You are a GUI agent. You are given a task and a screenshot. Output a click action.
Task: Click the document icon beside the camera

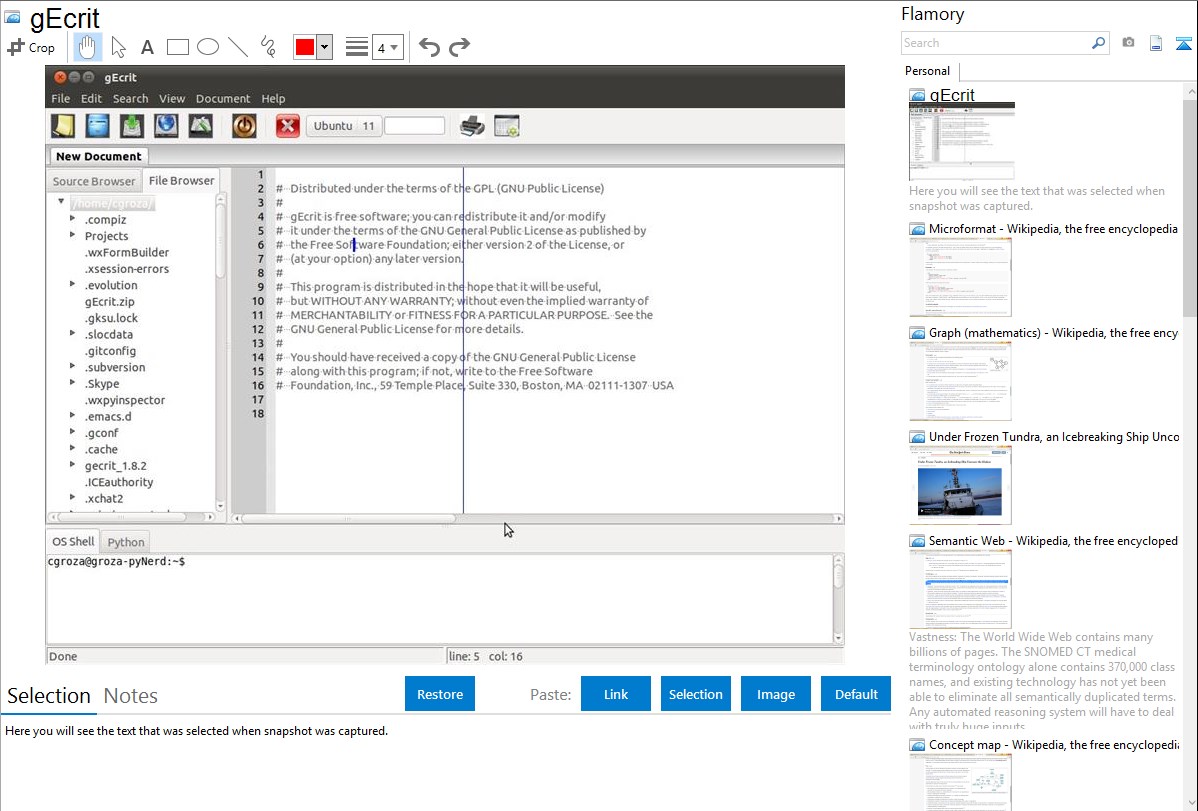point(1156,43)
